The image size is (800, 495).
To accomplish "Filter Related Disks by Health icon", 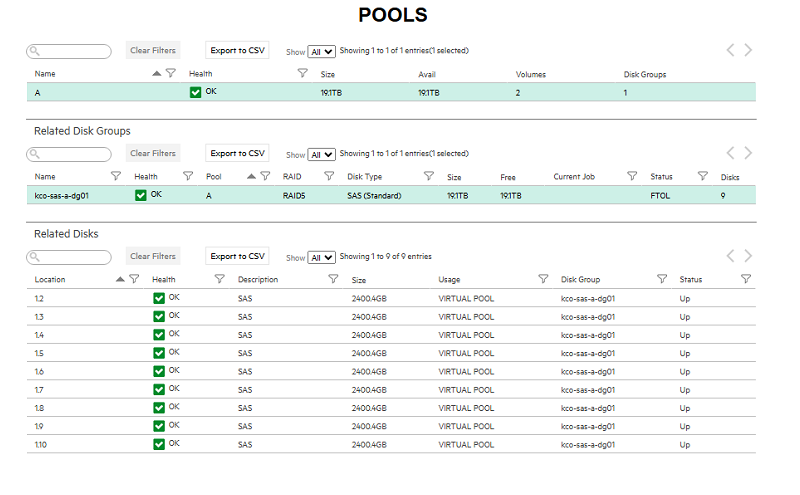I will click(x=219, y=279).
